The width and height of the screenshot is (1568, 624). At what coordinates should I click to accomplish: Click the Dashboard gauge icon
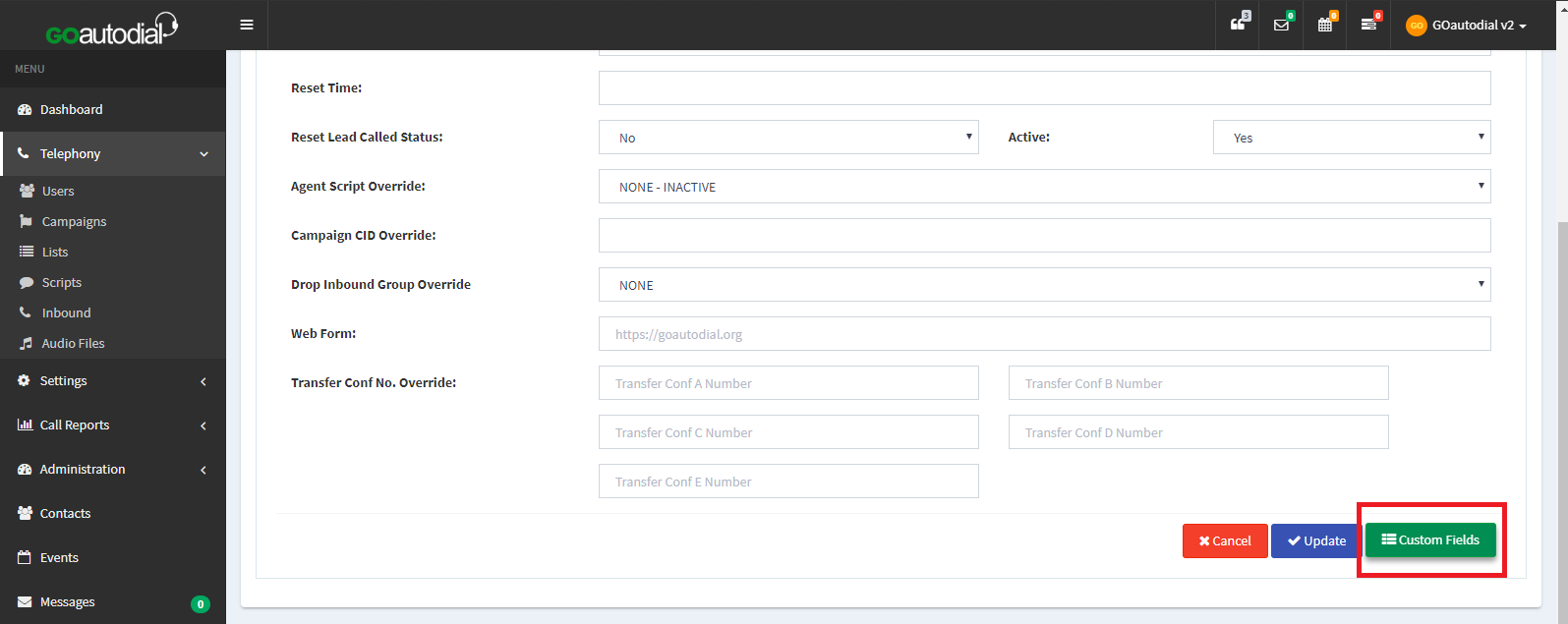(x=25, y=109)
